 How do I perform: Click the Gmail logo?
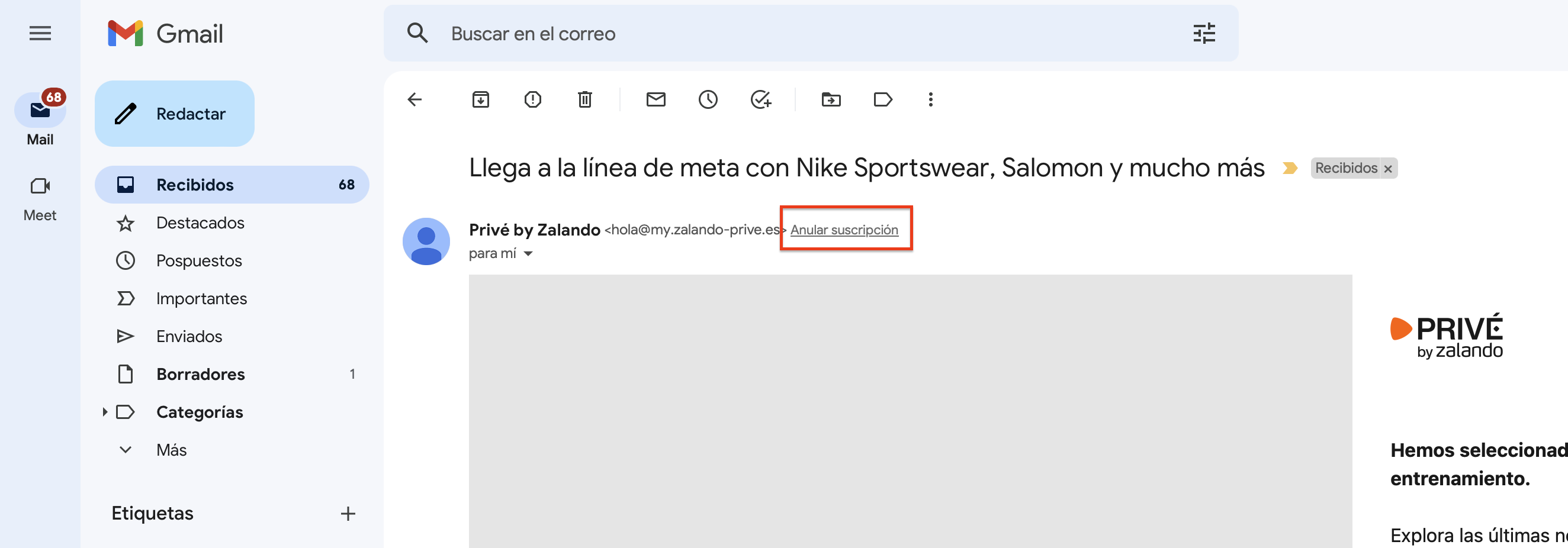(166, 34)
